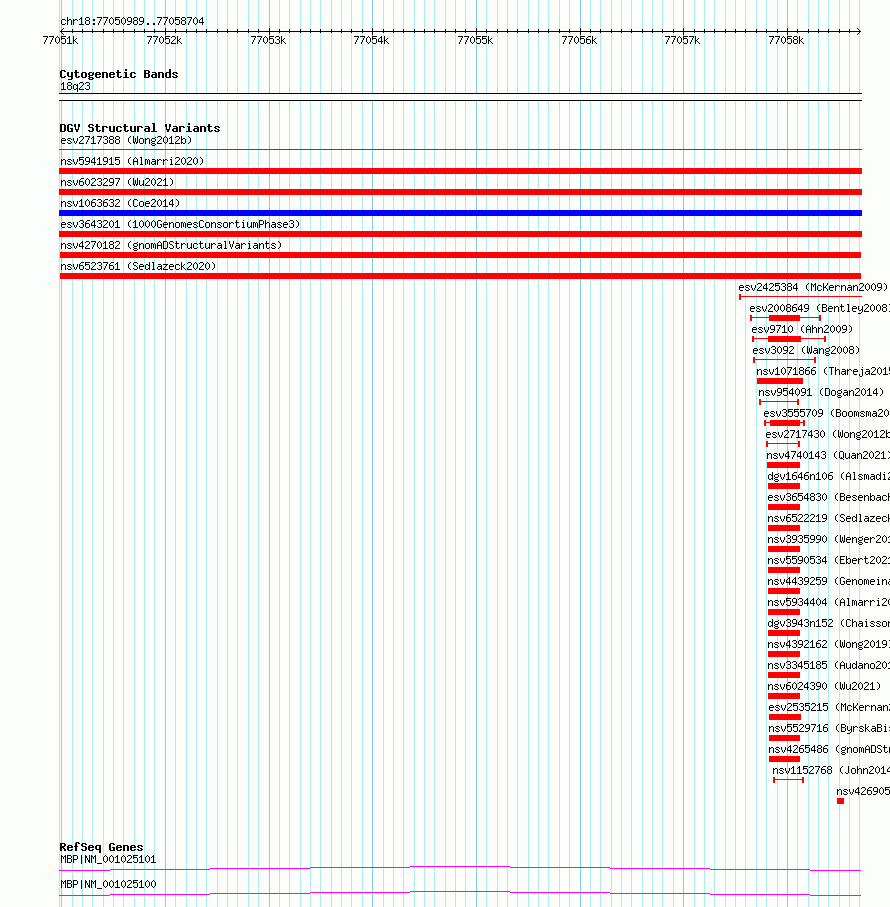890x907 pixels.
Task: Open transcript MBP|NM_001025101
Action: (x=108, y=860)
